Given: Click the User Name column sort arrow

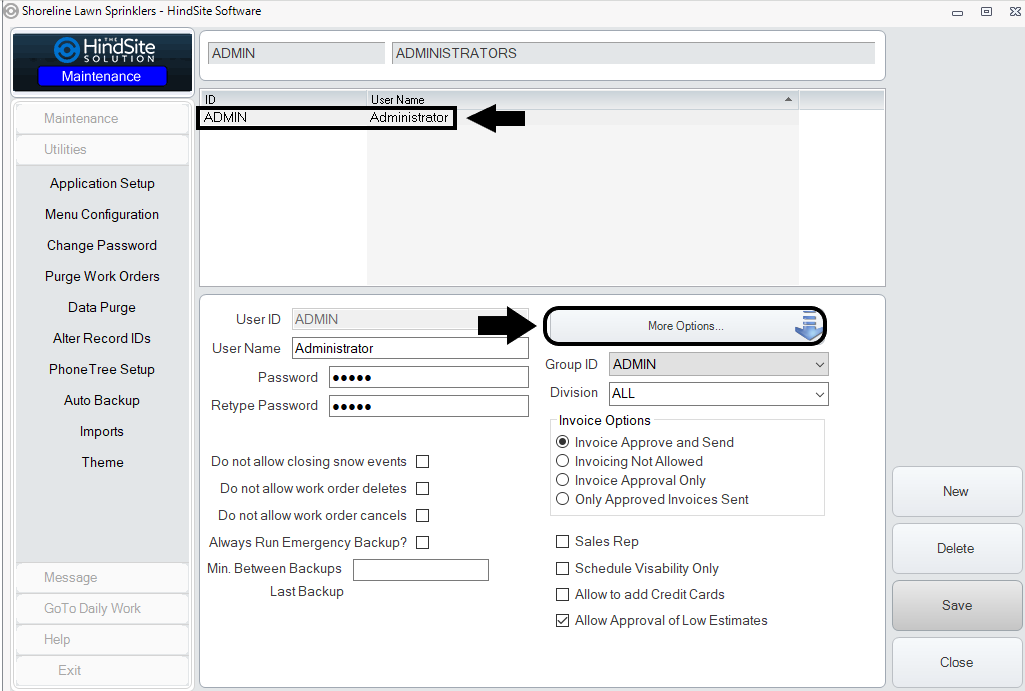Looking at the screenshot, I should (788, 100).
